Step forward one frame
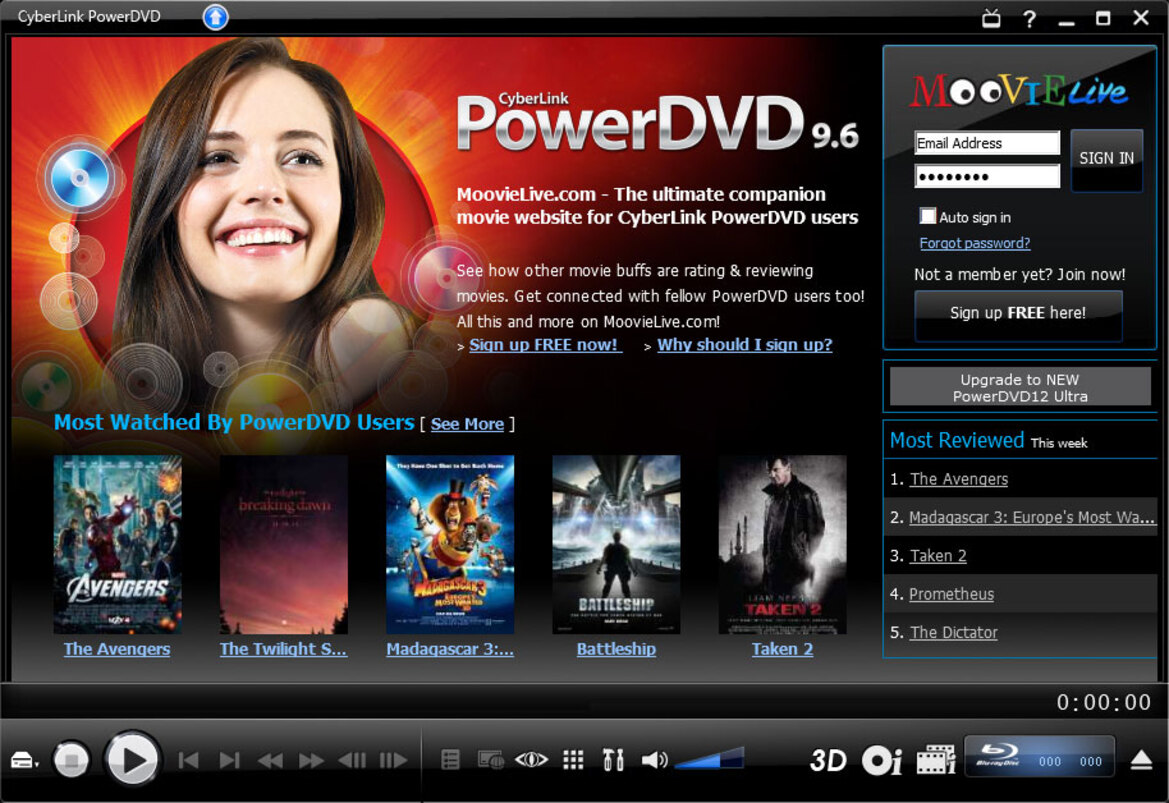 point(393,761)
